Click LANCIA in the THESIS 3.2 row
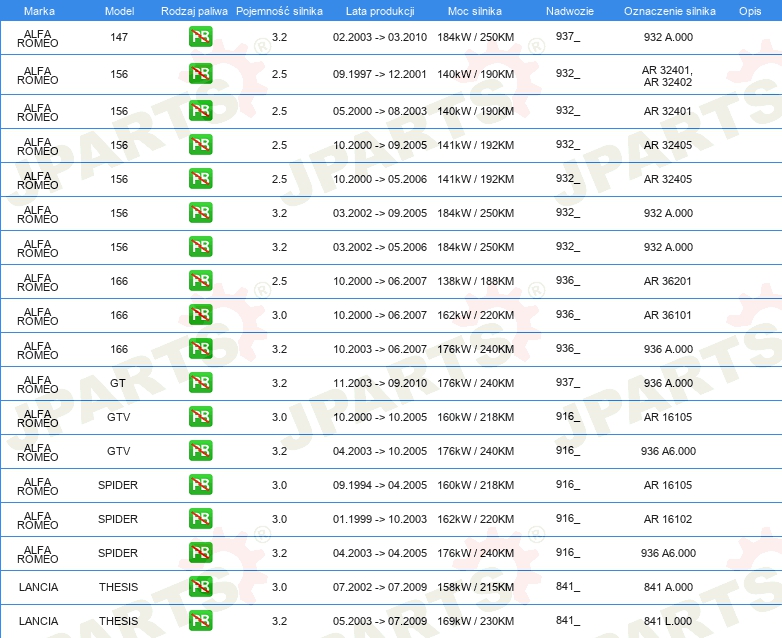Screen dimensions: 782x638 tap(38, 621)
